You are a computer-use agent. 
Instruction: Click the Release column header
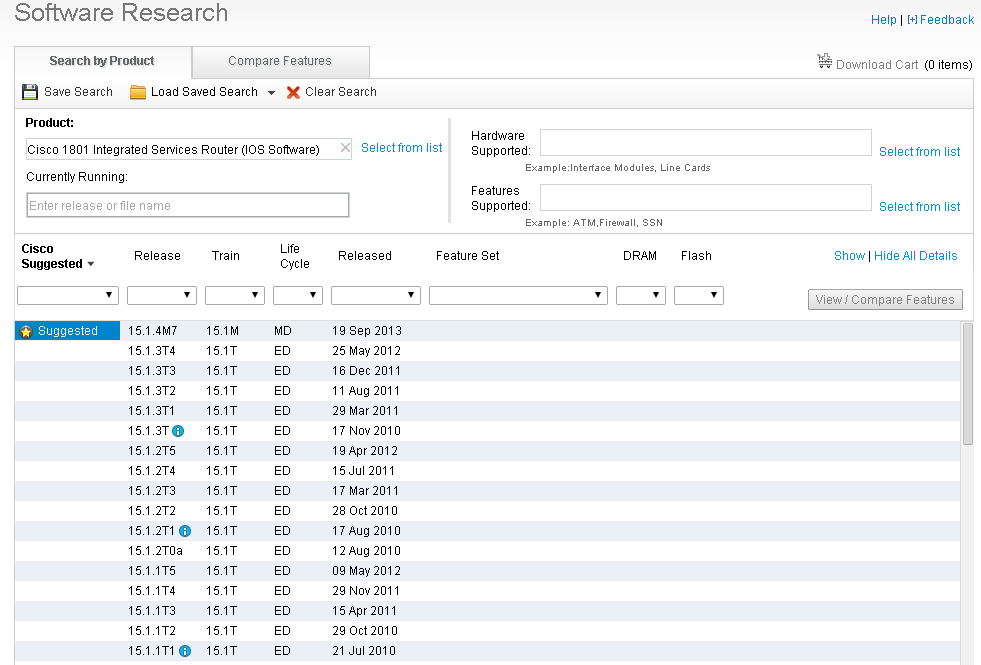tap(157, 256)
